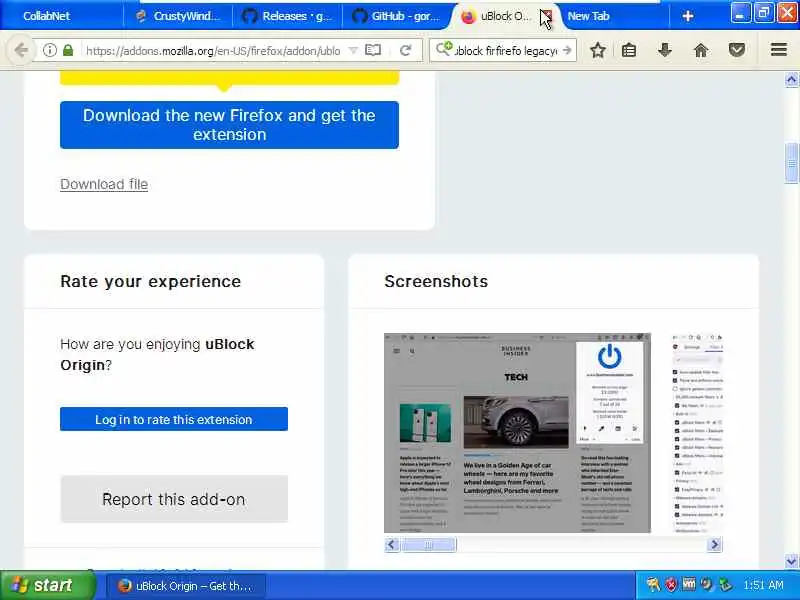Click screenshots carousel right arrow

click(x=715, y=545)
